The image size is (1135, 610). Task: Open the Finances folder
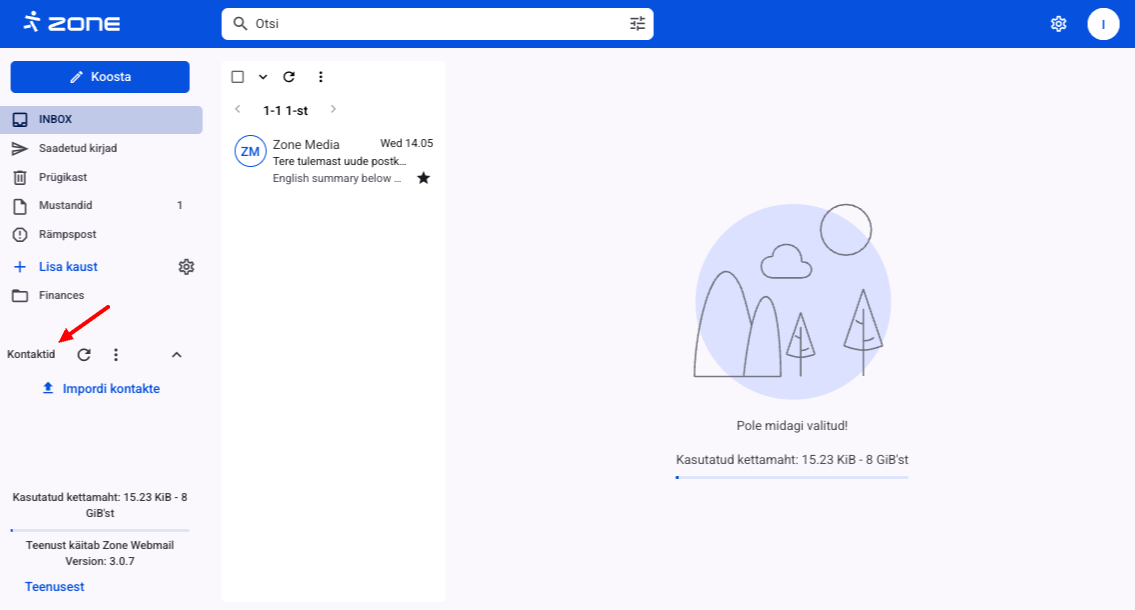(x=61, y=295)
